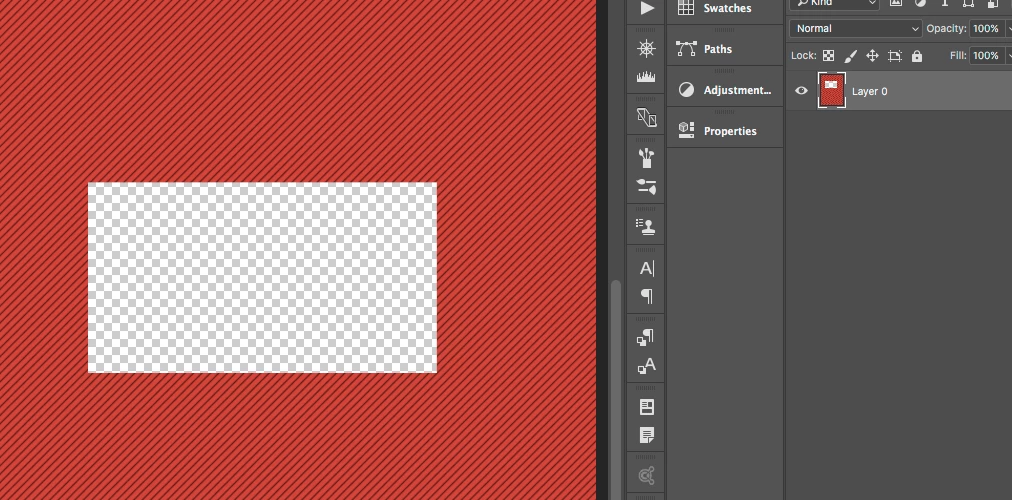Screen dimensions: 1012x500
Task: Click the greyed circular node icon at strip bottom
Action: (646, 476)
